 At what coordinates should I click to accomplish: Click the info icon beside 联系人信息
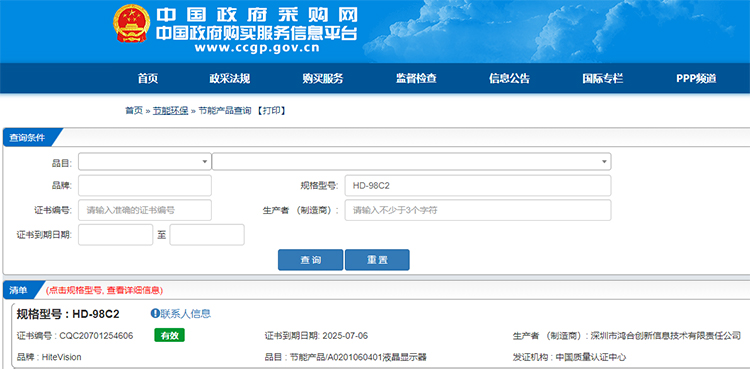click(154, 313)
